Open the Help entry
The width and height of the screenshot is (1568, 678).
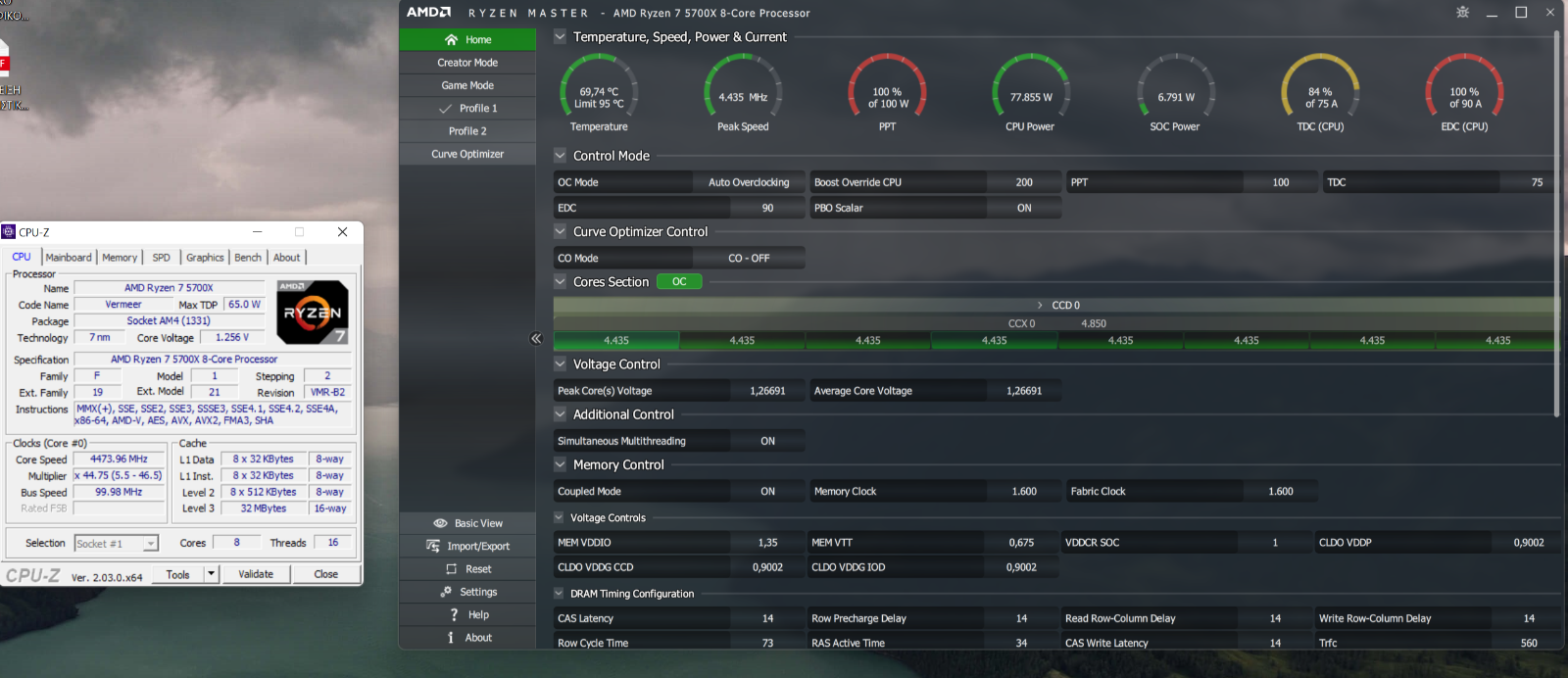[467, 614]
